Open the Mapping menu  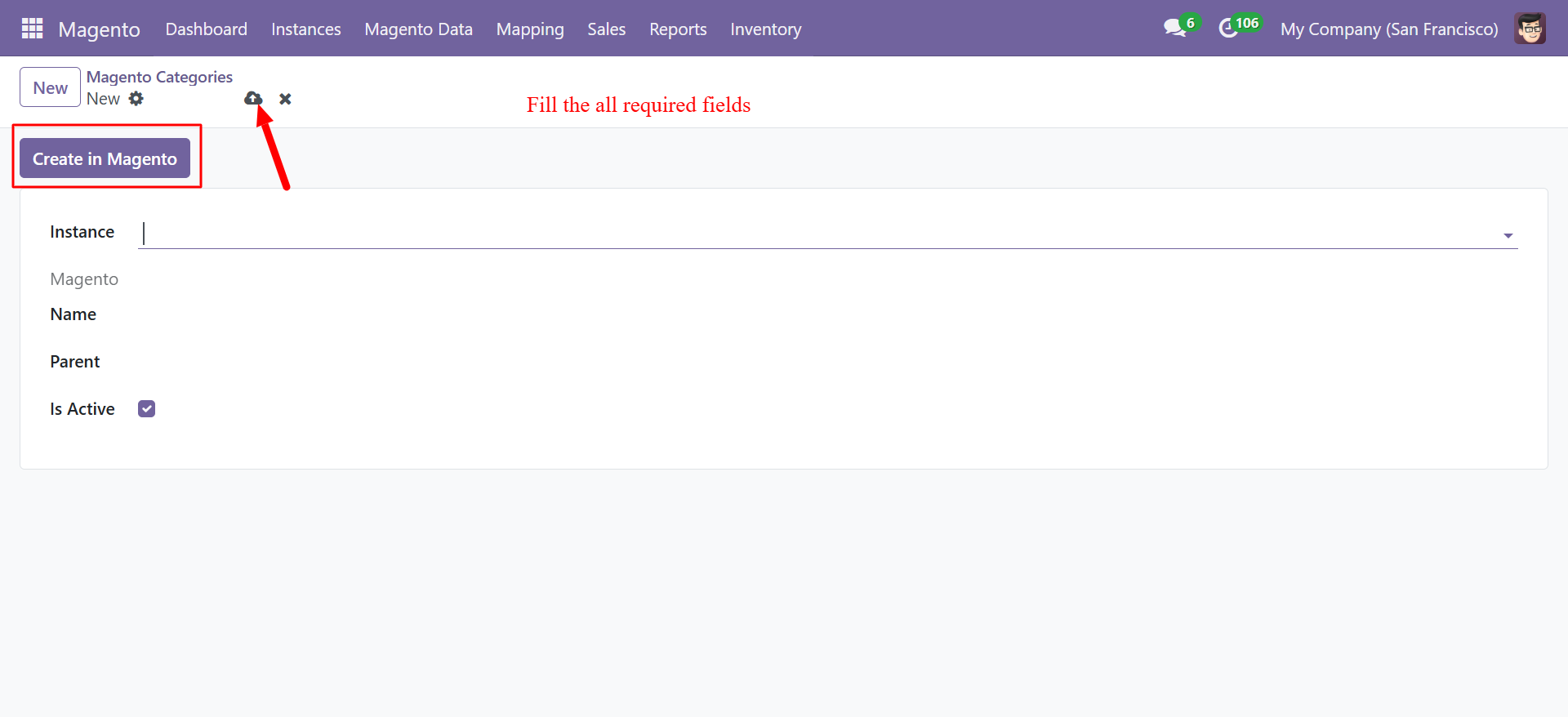pyautogui.click(x=530, y=29)
